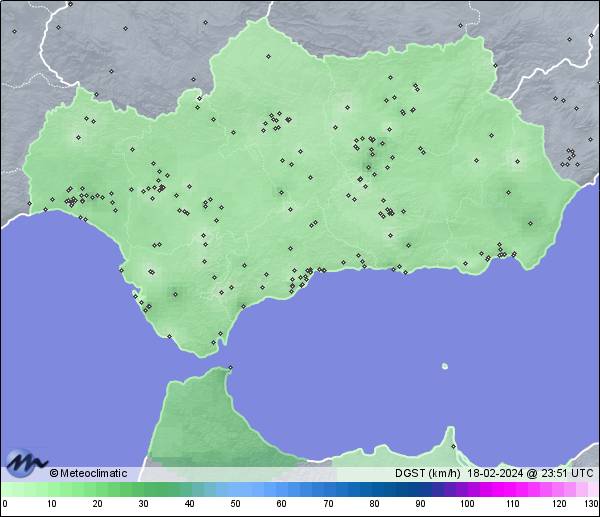Click the scale label 70
Image resolution: width=600 pixels, height=517 pixels.
[328, 504]
